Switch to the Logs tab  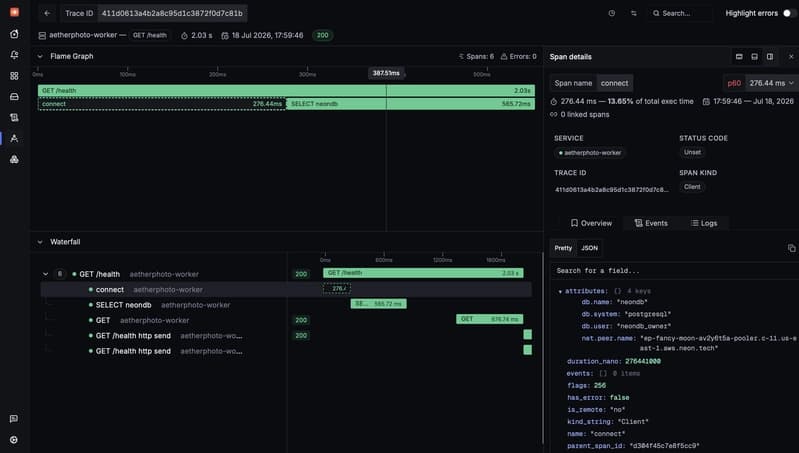tap(704, 223)
